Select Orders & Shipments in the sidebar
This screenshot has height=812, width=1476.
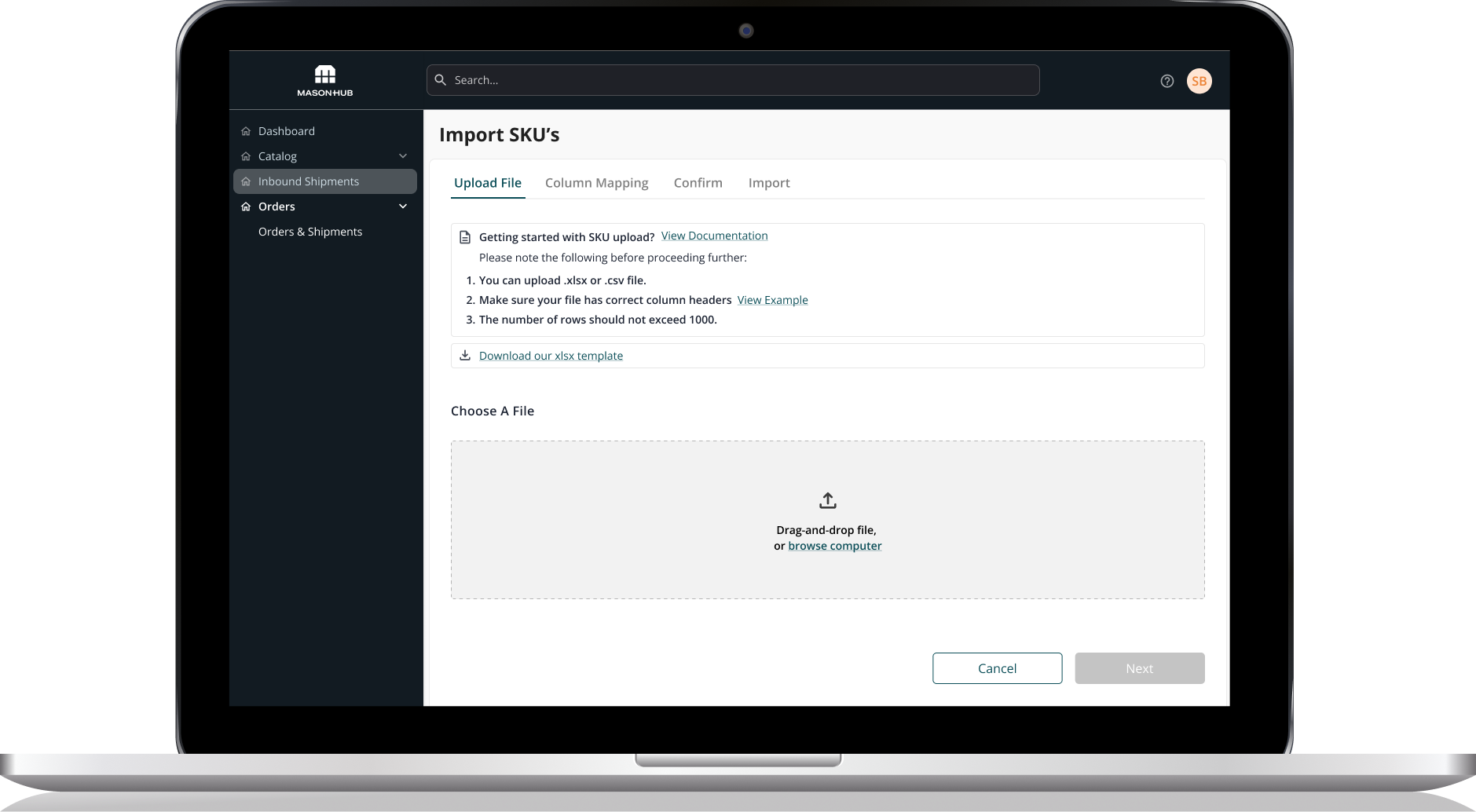tap(309, 231)
